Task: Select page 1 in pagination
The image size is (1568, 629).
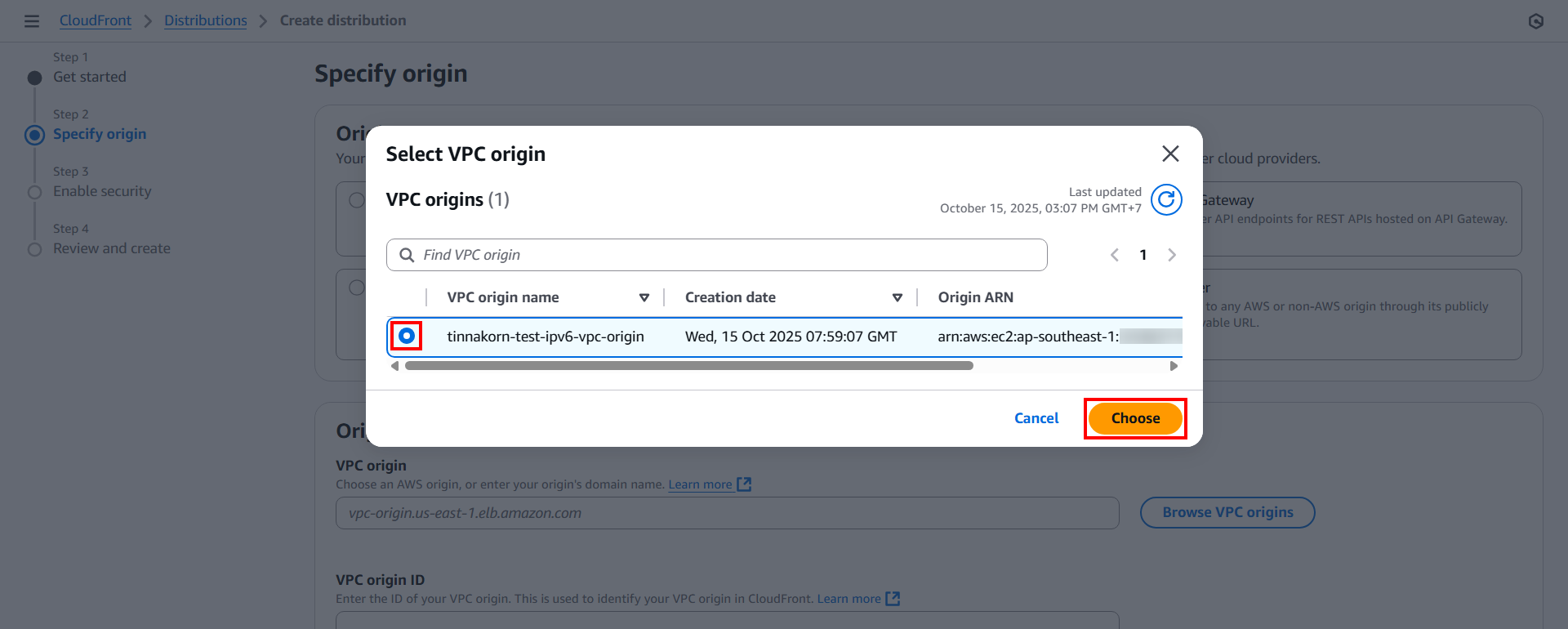Action: point(1143,255)
